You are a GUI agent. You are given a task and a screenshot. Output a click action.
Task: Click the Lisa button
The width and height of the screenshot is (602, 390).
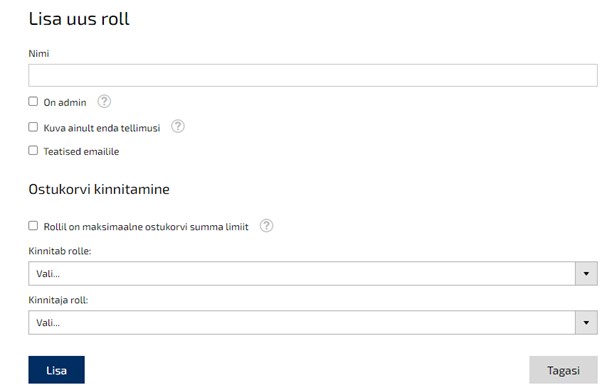click(56, 370)
